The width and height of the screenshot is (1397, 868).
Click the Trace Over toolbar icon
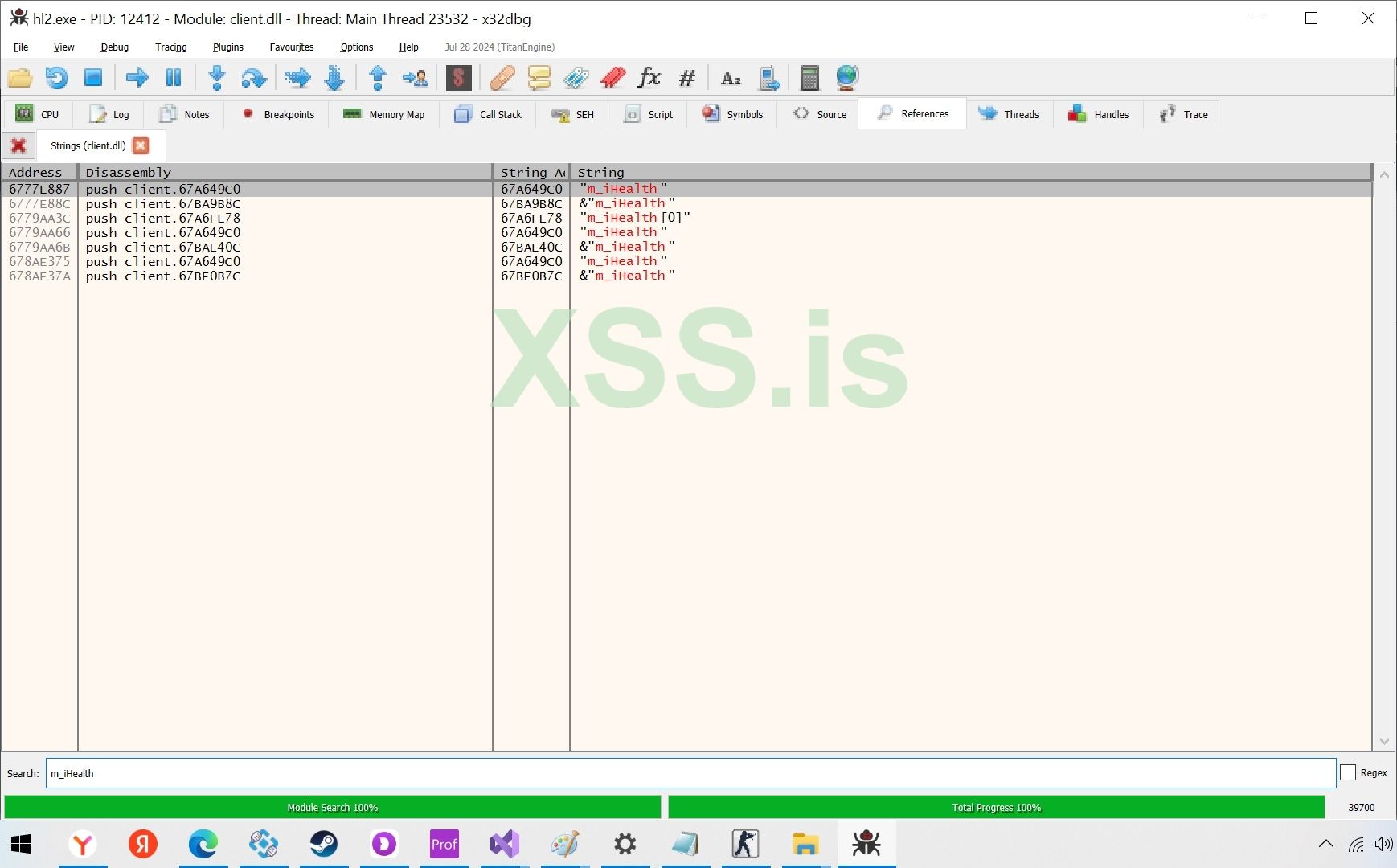click(334, 78)
